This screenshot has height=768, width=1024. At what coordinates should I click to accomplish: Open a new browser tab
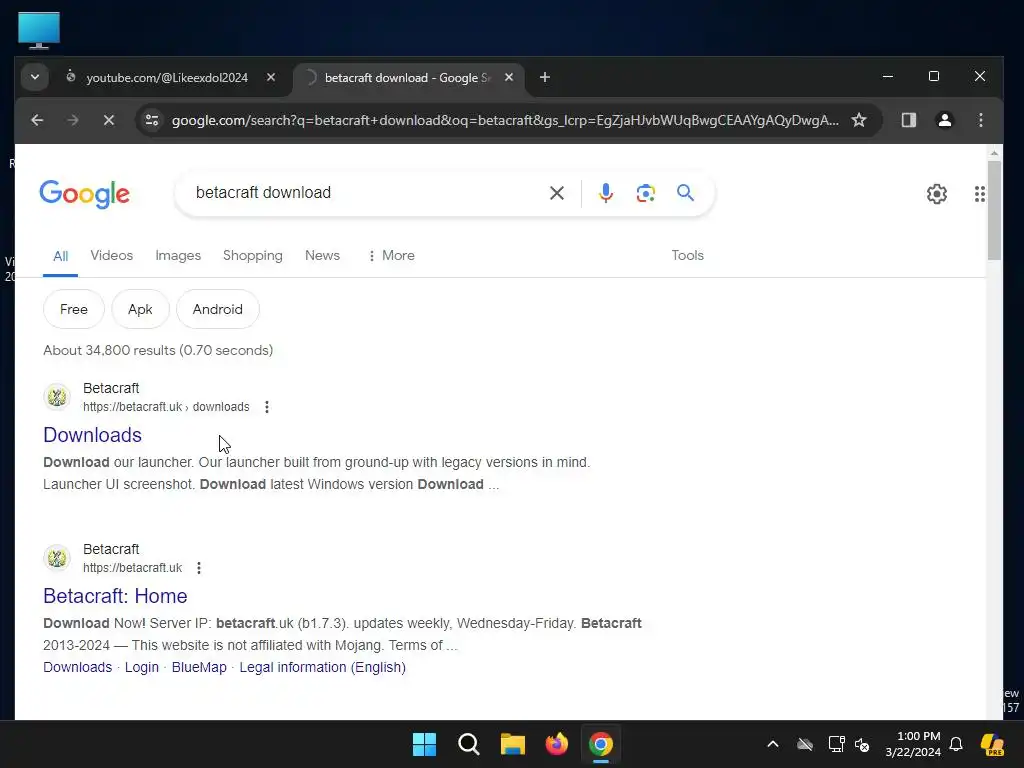[x=545, y=77]
